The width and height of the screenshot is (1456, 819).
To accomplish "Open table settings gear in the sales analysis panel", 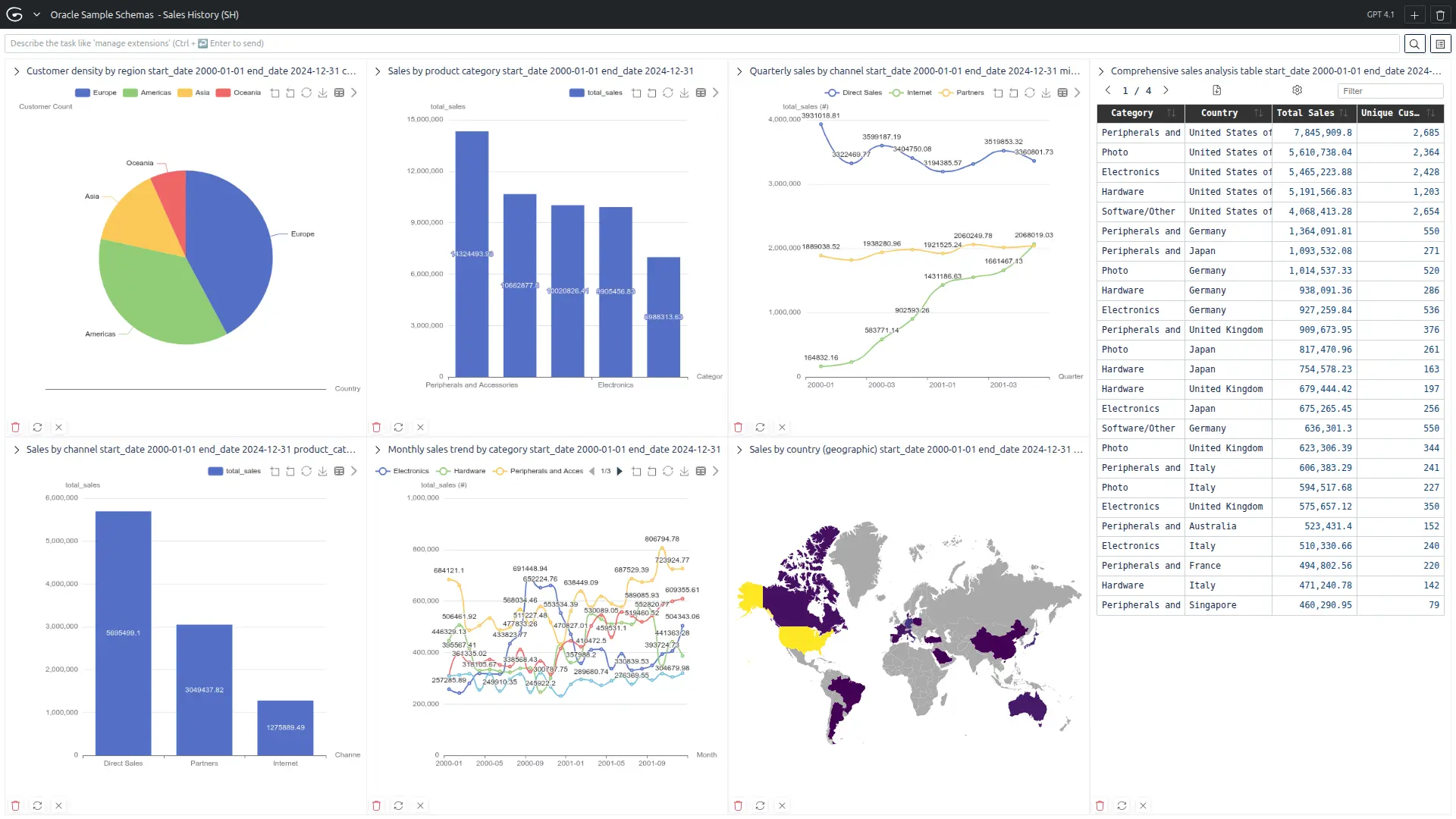I will (1298, 90).
